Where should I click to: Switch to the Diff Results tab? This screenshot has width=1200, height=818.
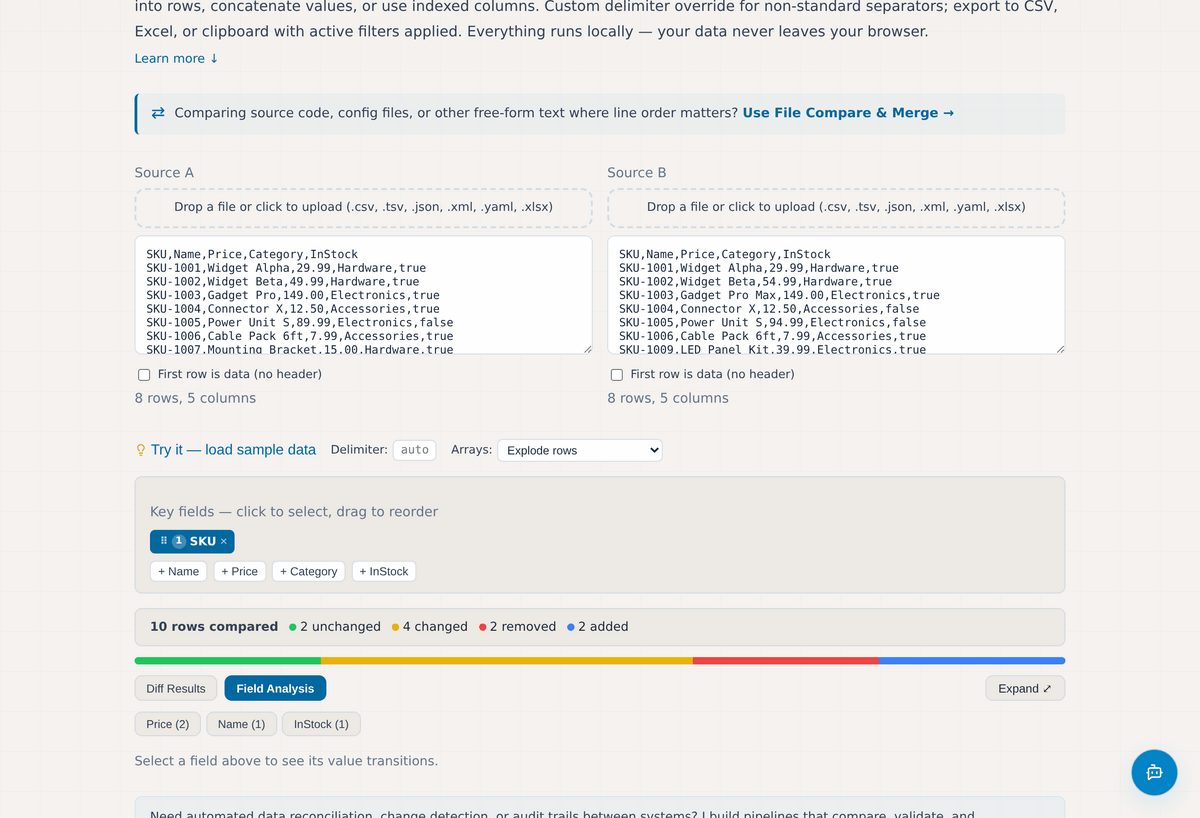click(176, 688)
